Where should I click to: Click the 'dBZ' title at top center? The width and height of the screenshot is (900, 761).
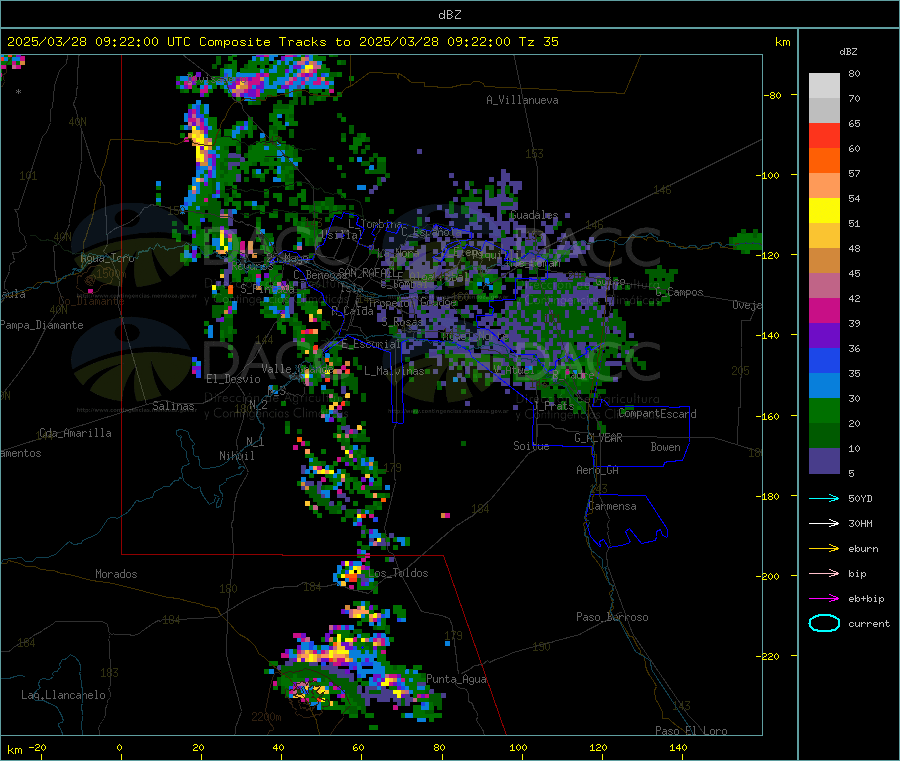[449, 15]
